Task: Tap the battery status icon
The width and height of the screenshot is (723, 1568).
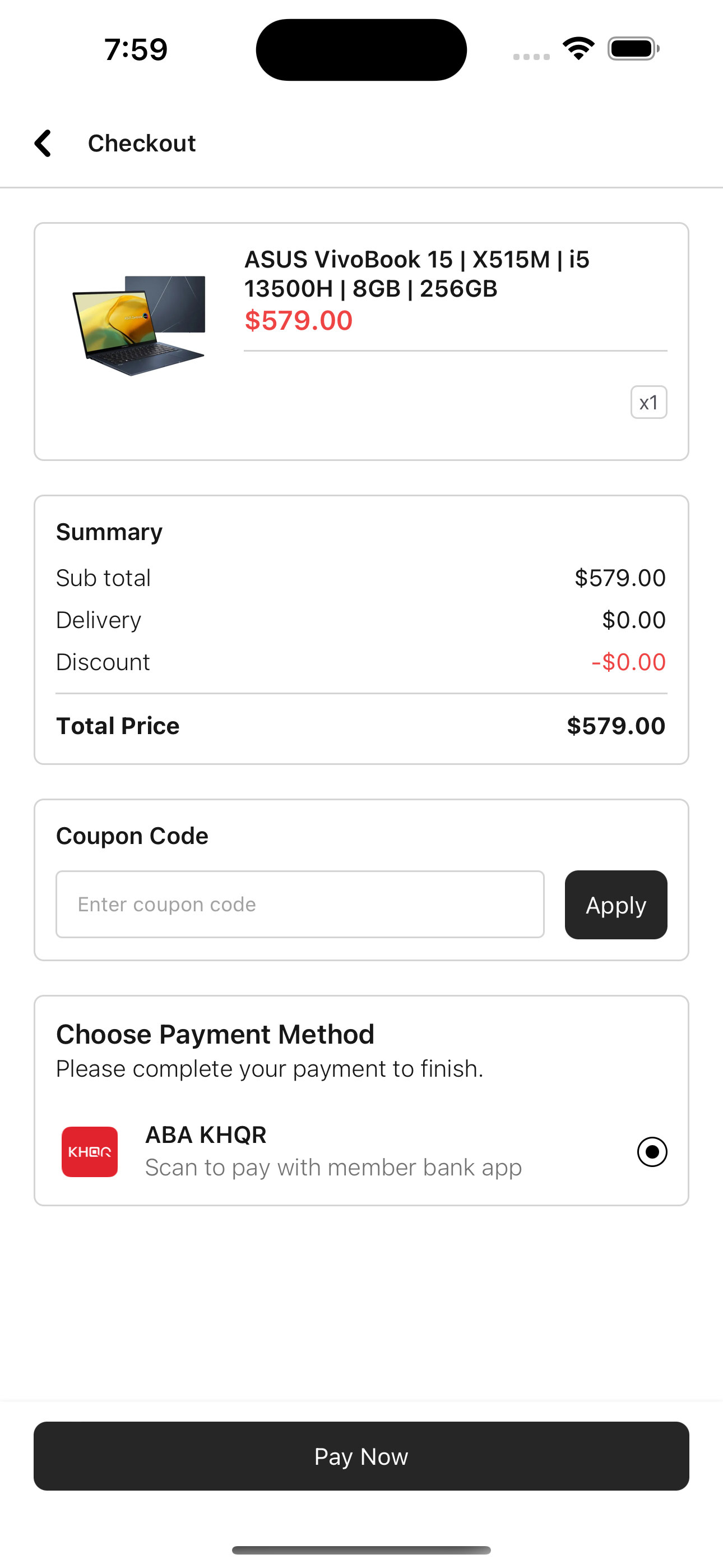Action: coord(633,49)
